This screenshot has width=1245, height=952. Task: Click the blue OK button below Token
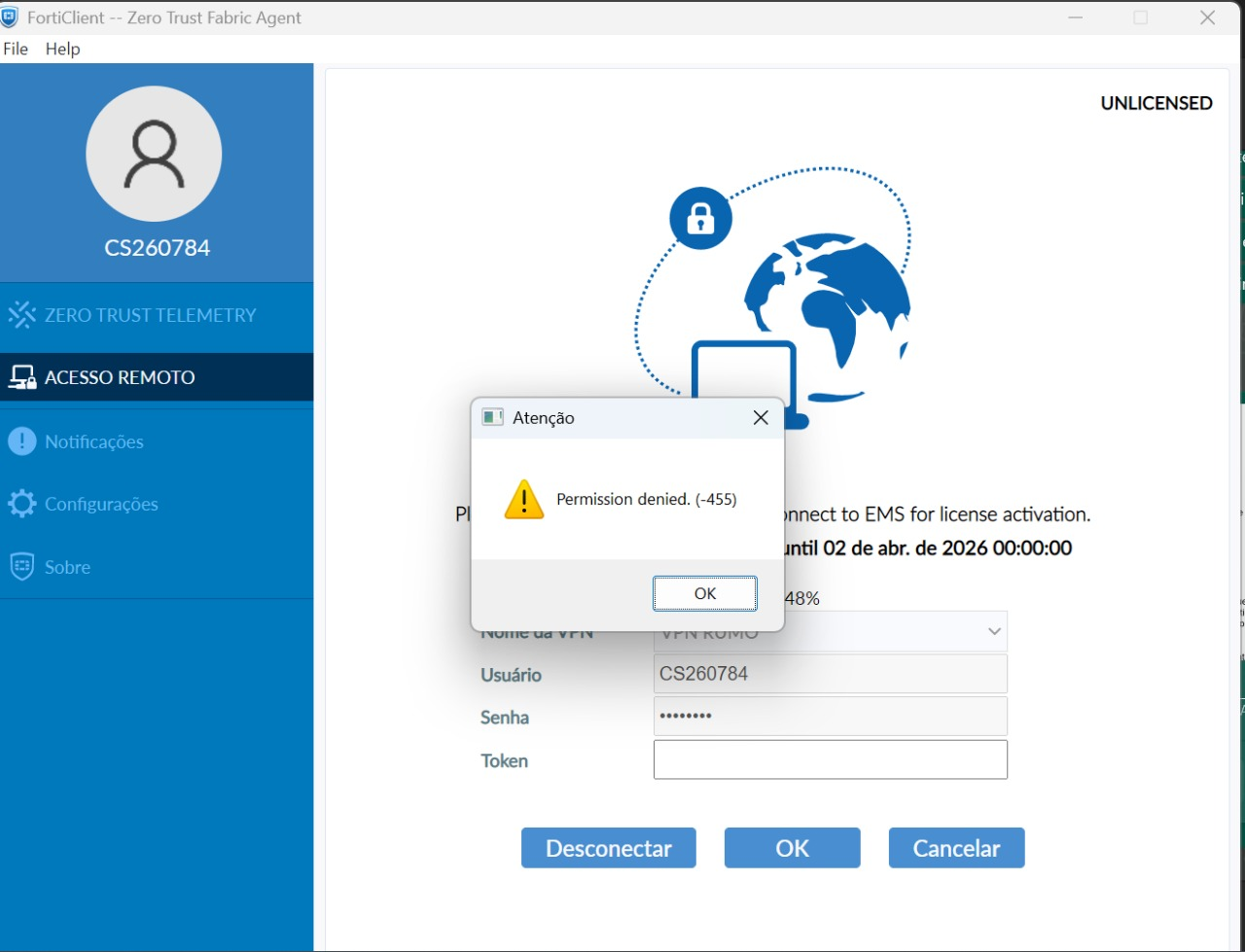coord(793,848)
